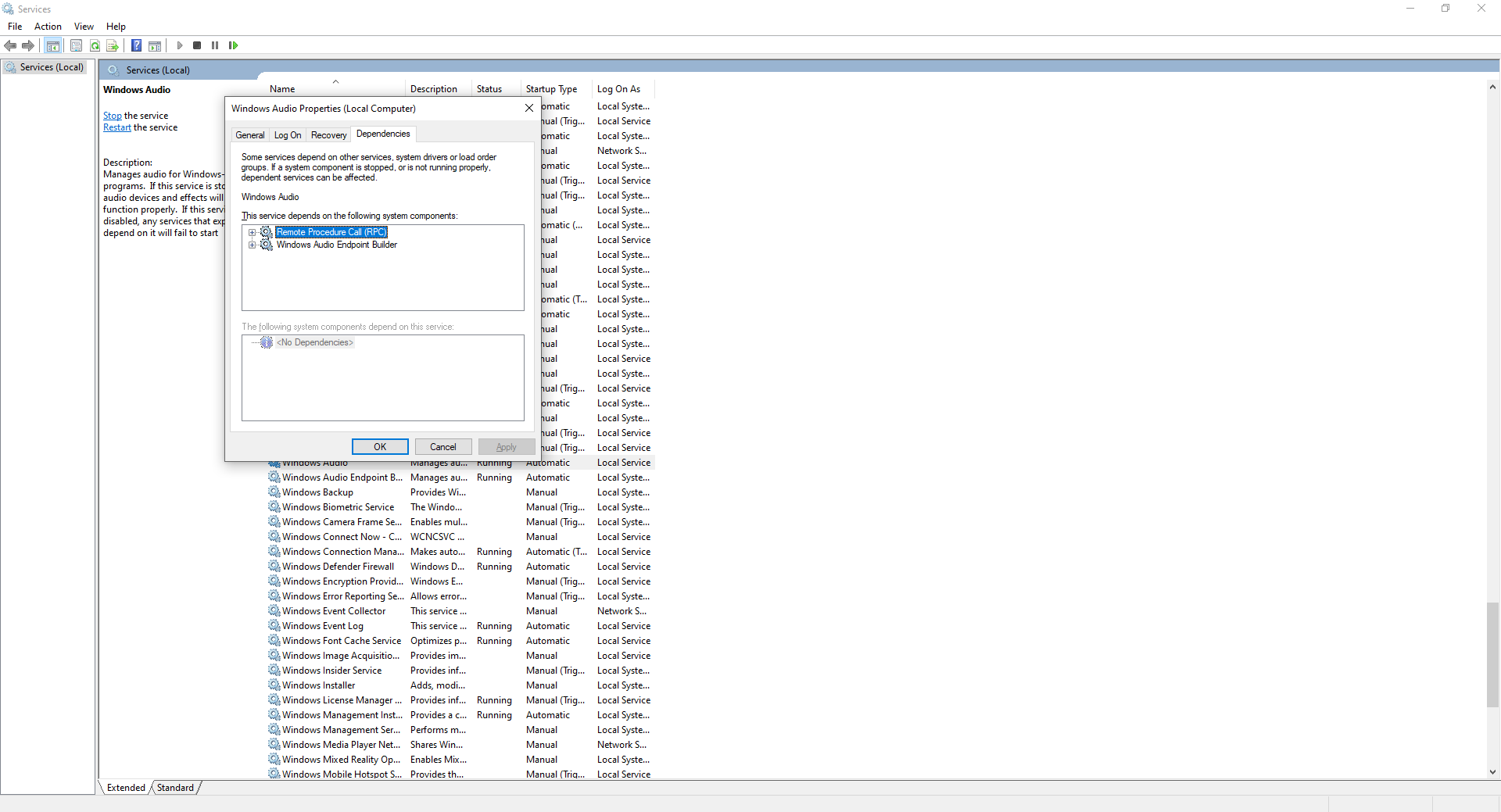This screenshot has width=1501, height=812.
Task: Select the Dependencies tab
Action: (x=383, y=134)
